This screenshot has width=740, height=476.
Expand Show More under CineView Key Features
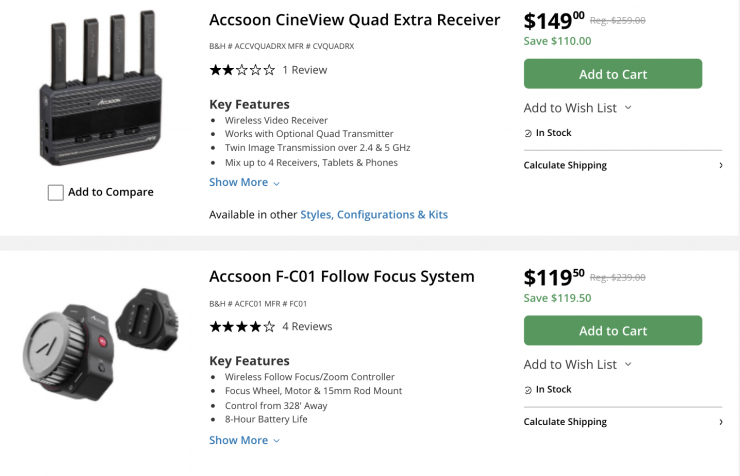pyautogui.click(x=244, y=182)
